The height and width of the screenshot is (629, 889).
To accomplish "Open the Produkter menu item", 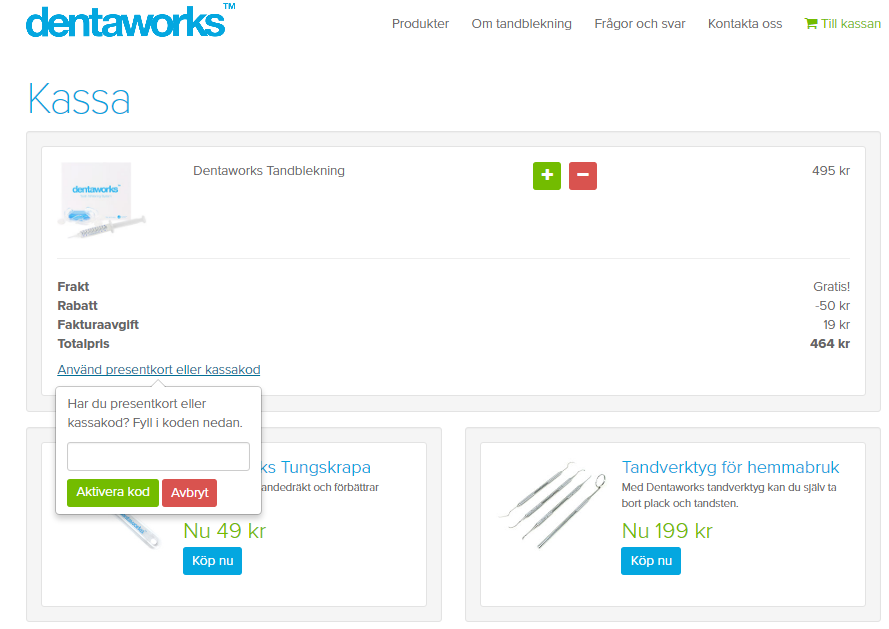I will [x=420, y=24].
